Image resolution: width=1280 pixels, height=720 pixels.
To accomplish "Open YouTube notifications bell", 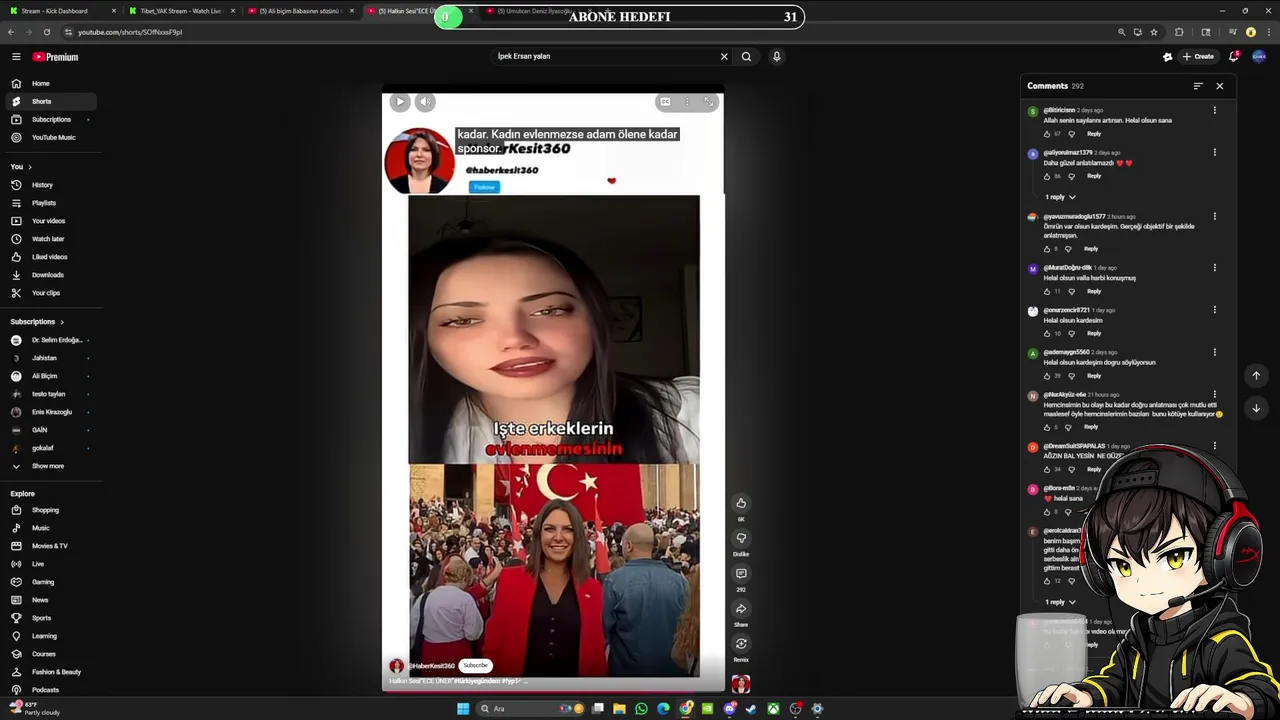I will click(x=1234, y=57).
